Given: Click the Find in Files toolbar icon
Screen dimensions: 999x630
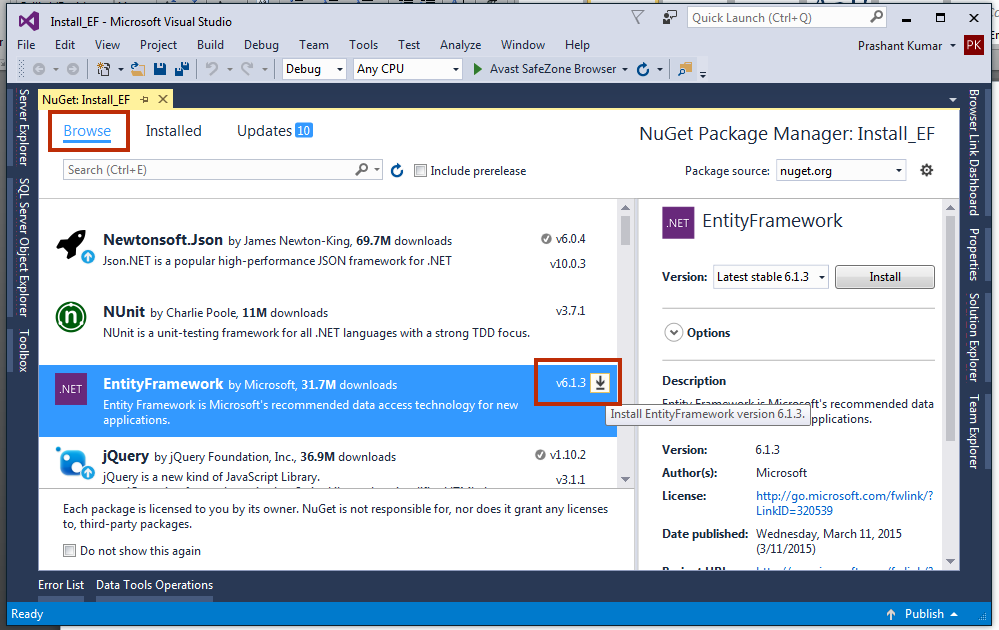Looking at the screenshot, I should (685, 69).
